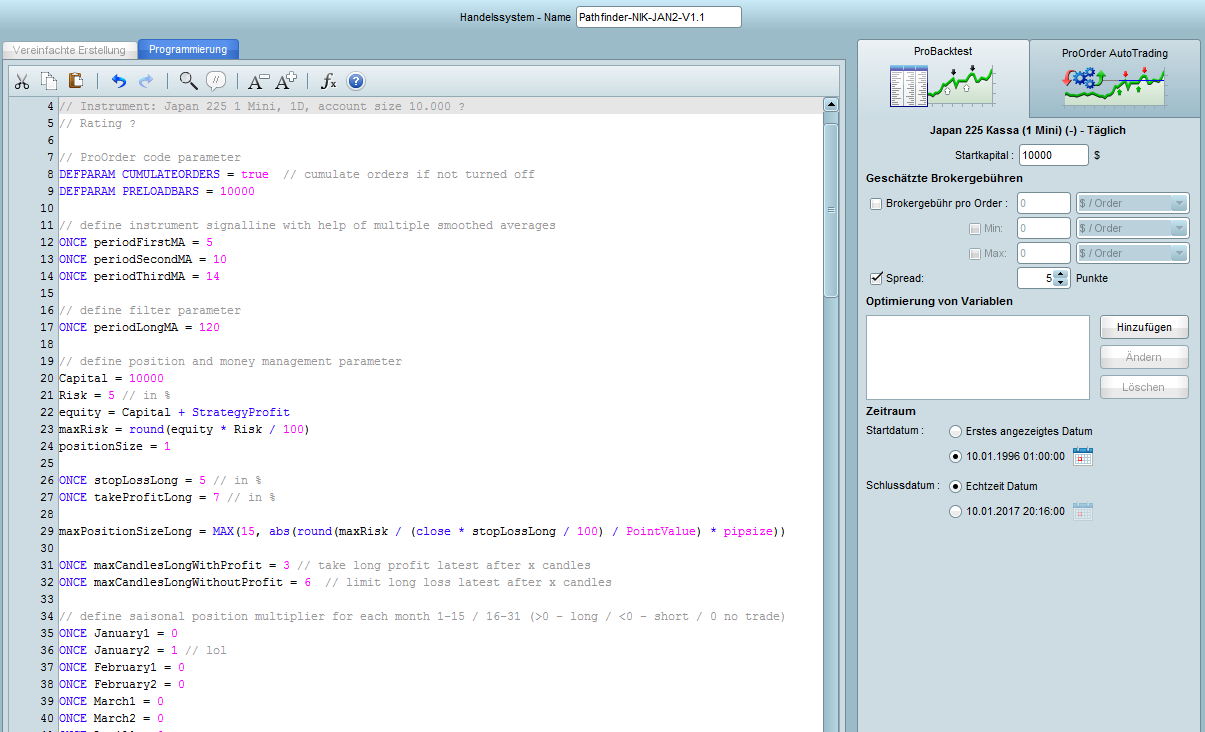The image size is (1205, 732).
Task: Click the Hinzufügen button
Action: [1144, 327]
